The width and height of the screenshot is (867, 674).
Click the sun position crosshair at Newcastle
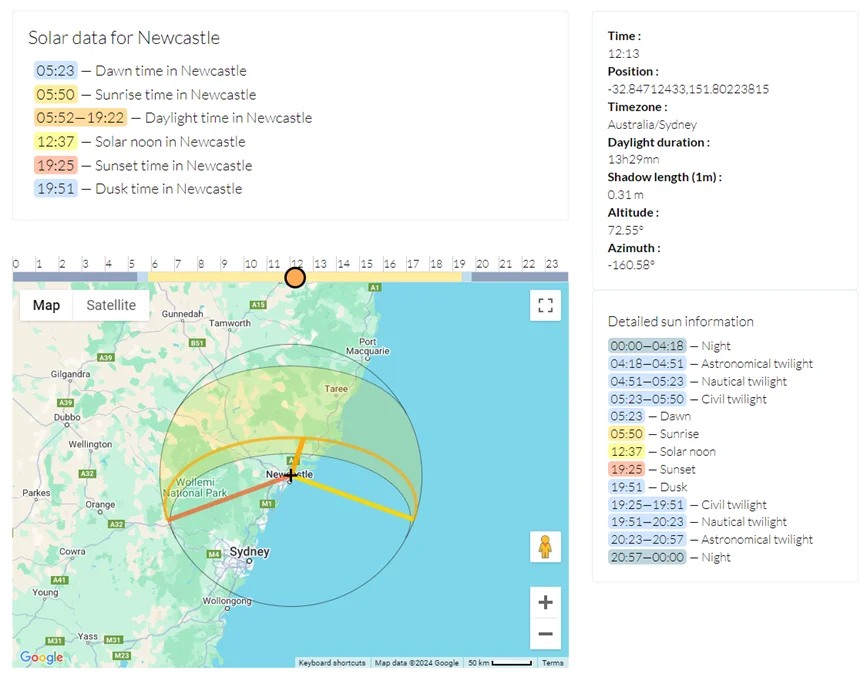pyautogui.click(x=291, y=476)
